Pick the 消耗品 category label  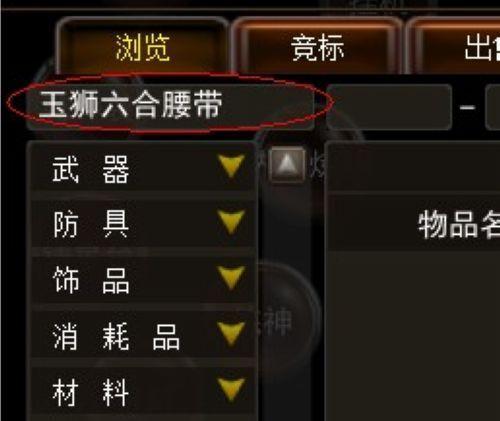116,336
